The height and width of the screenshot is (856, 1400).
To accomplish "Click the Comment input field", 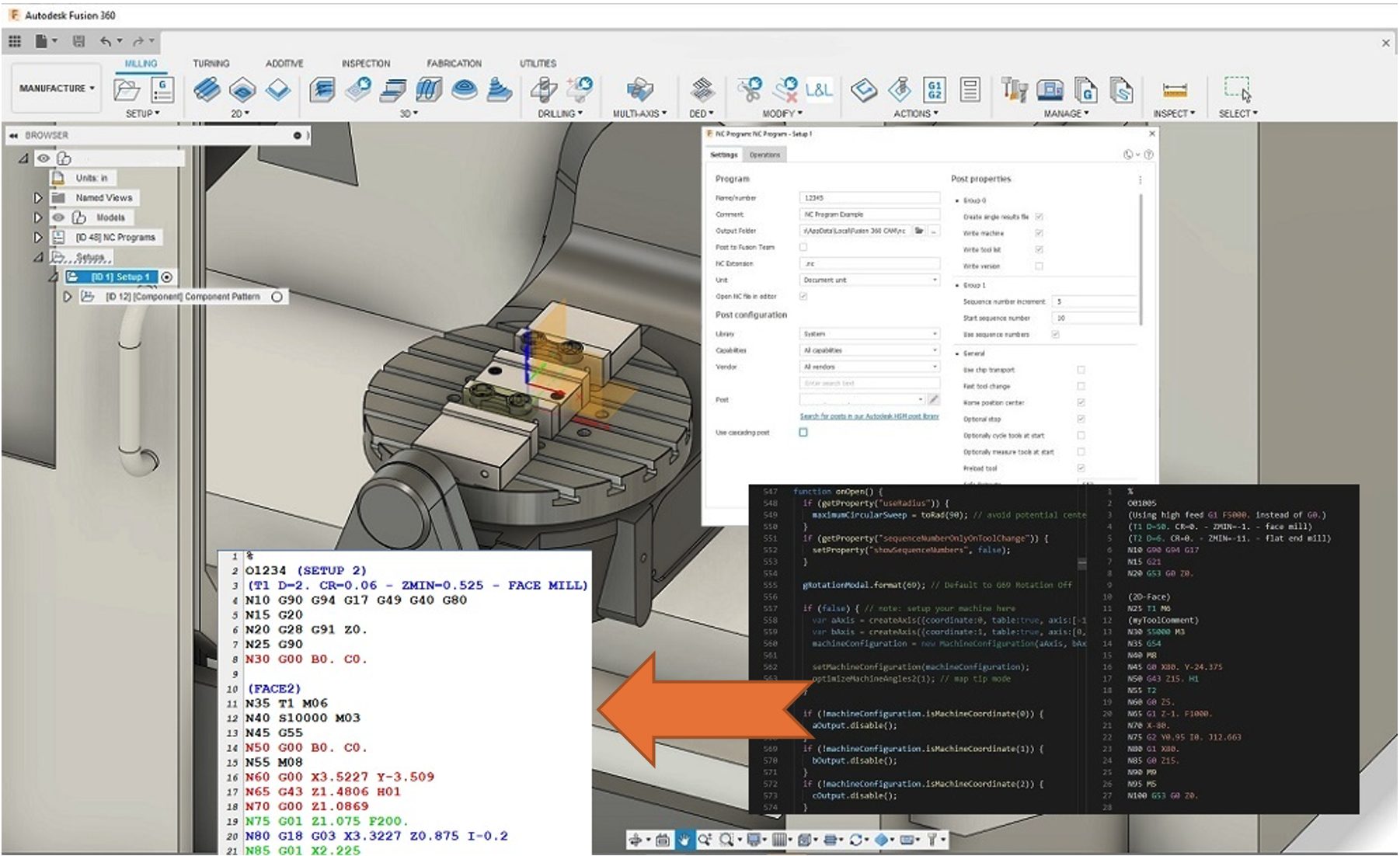I will [x=869, y=214].
